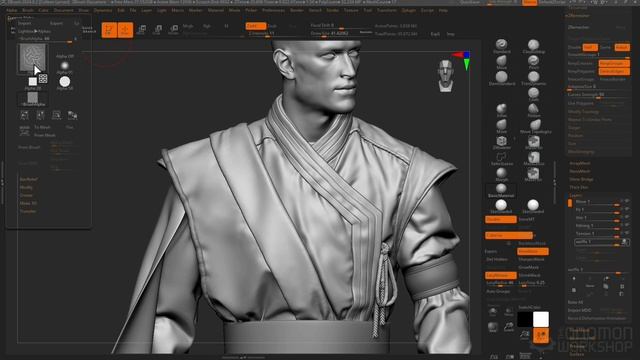Expand the Modify section in Alpha palette

click(26, 187)
